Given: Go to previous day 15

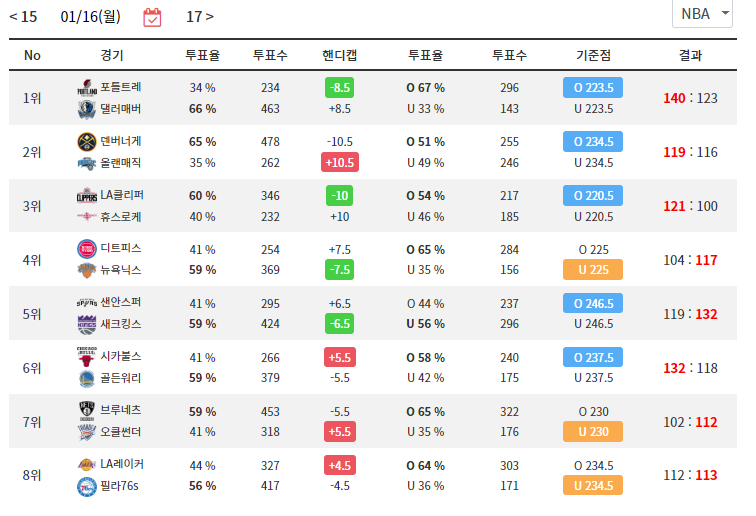Looking at the screenshot, I should pos(23,17).
